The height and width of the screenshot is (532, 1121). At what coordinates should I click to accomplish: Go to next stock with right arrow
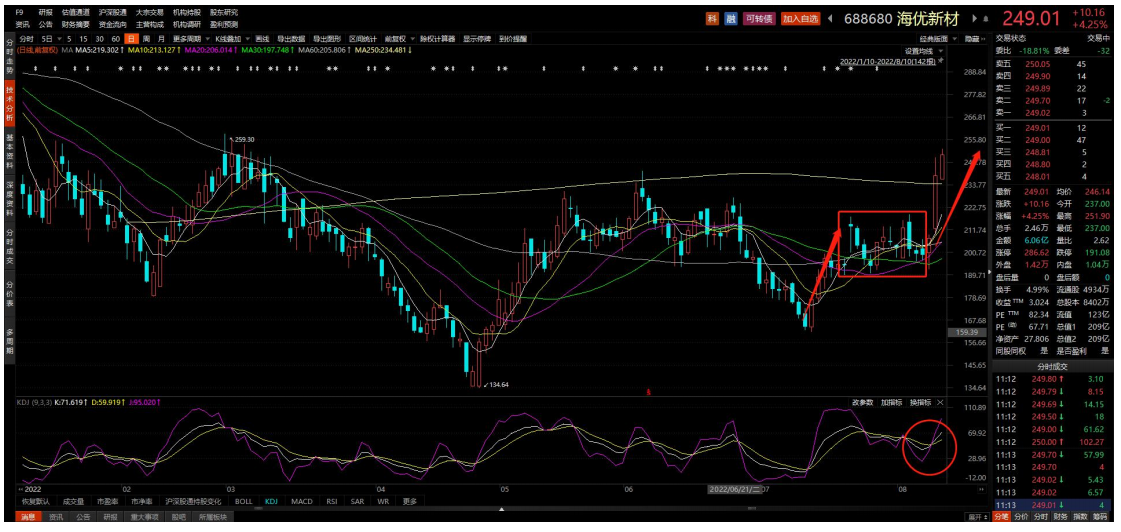coord(974,18)
